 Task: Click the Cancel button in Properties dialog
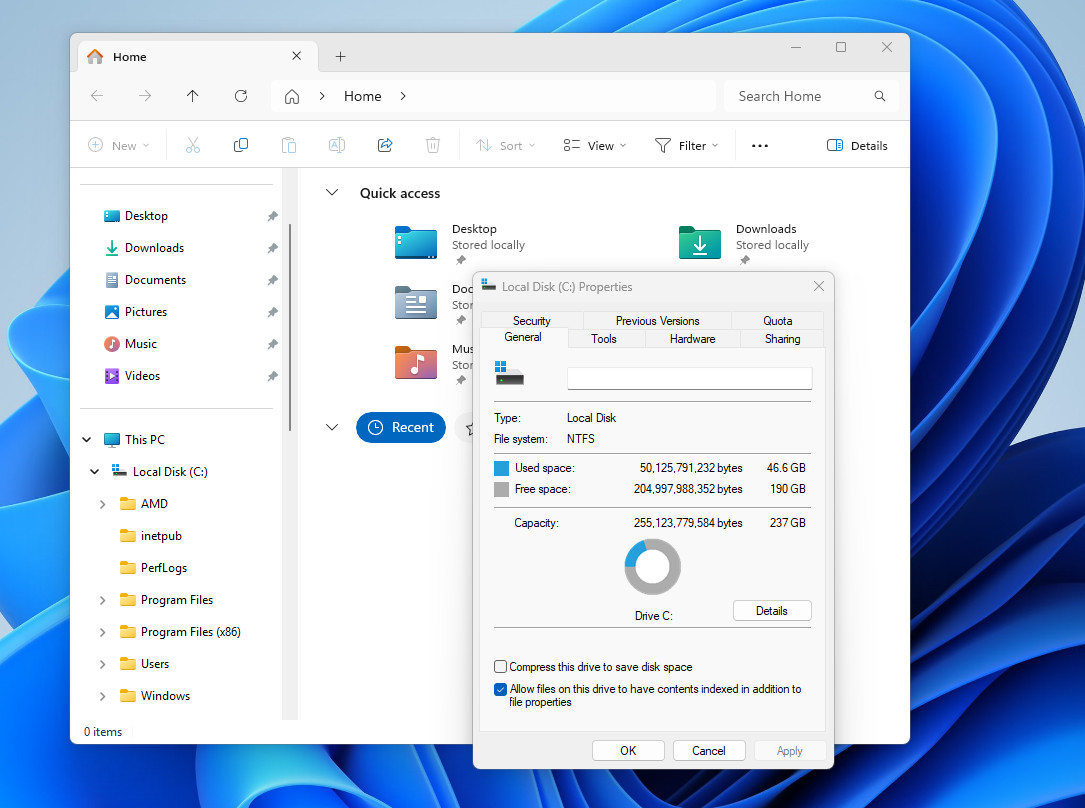(708, 751)
